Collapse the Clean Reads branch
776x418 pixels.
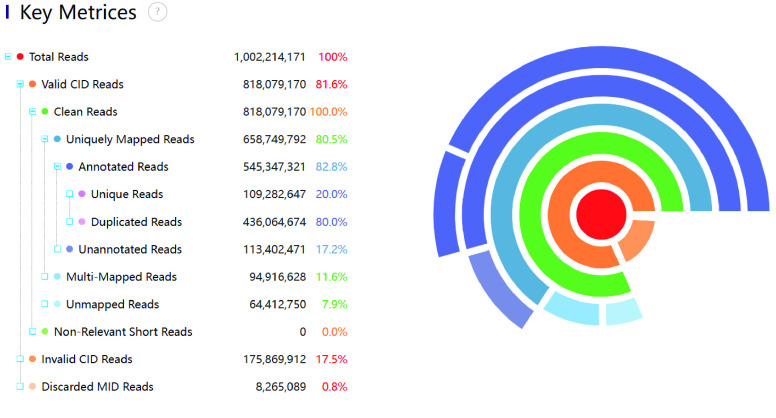[32, 112]
